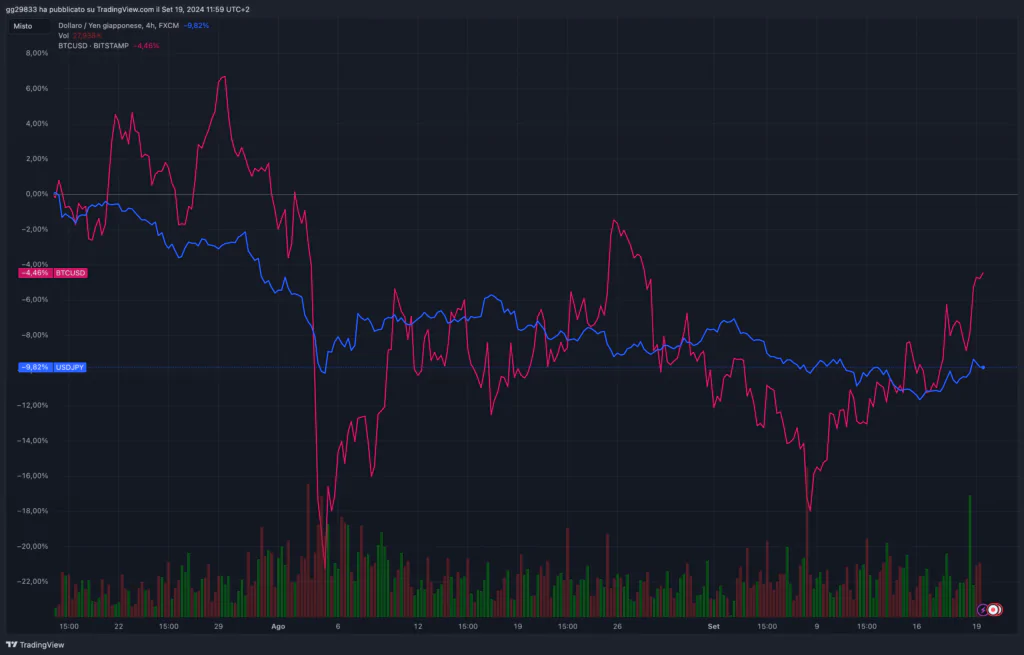Click the 'Set' month marker on time axis
The height and width of the screenshot is (655, 1024).
[x=713, y=626]
